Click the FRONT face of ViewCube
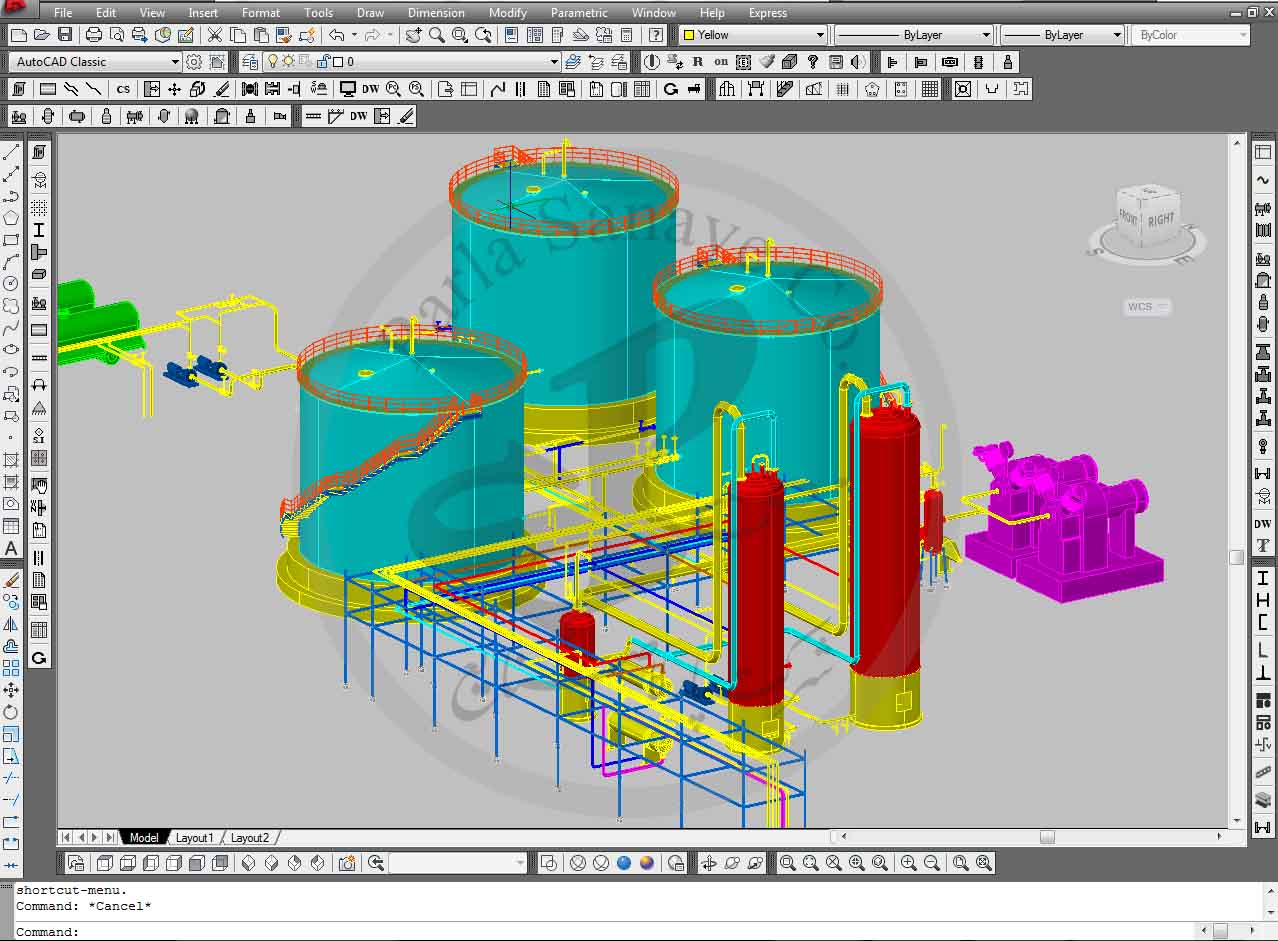1278x941 pixels. pyautogui.click(x=1129, y=216)
